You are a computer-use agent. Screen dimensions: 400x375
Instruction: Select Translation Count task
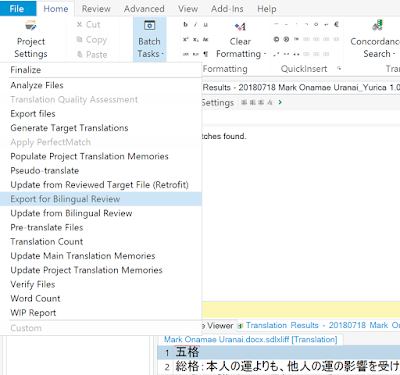[101, 242]
